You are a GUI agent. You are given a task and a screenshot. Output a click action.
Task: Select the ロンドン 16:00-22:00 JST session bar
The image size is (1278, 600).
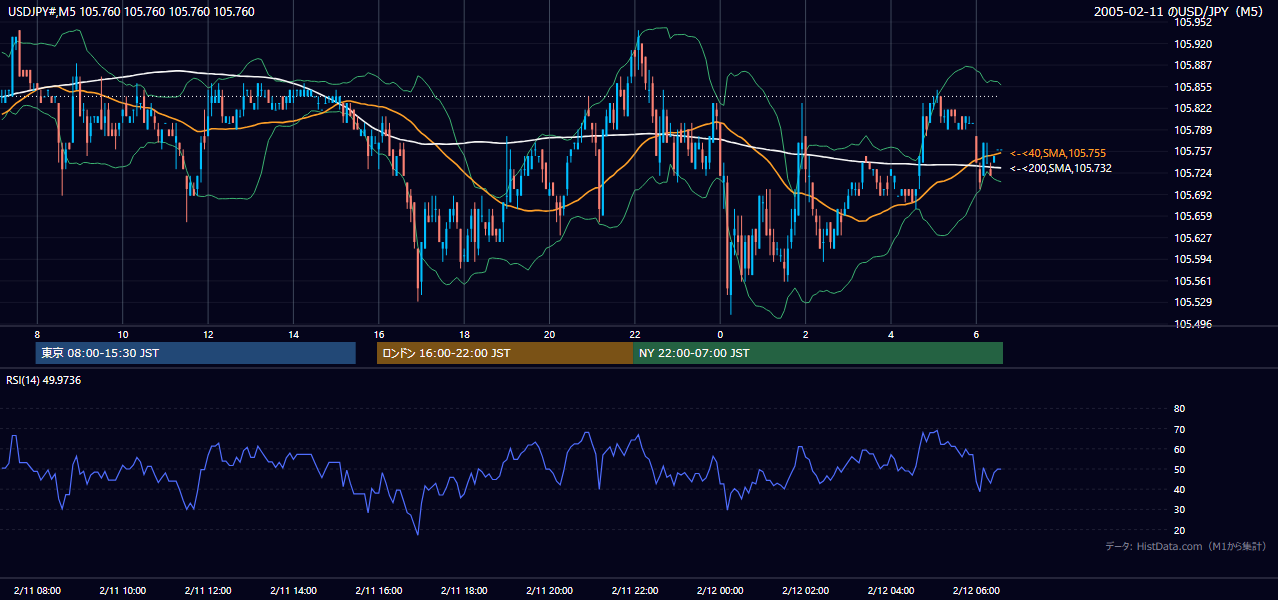(x=505, y=353)
